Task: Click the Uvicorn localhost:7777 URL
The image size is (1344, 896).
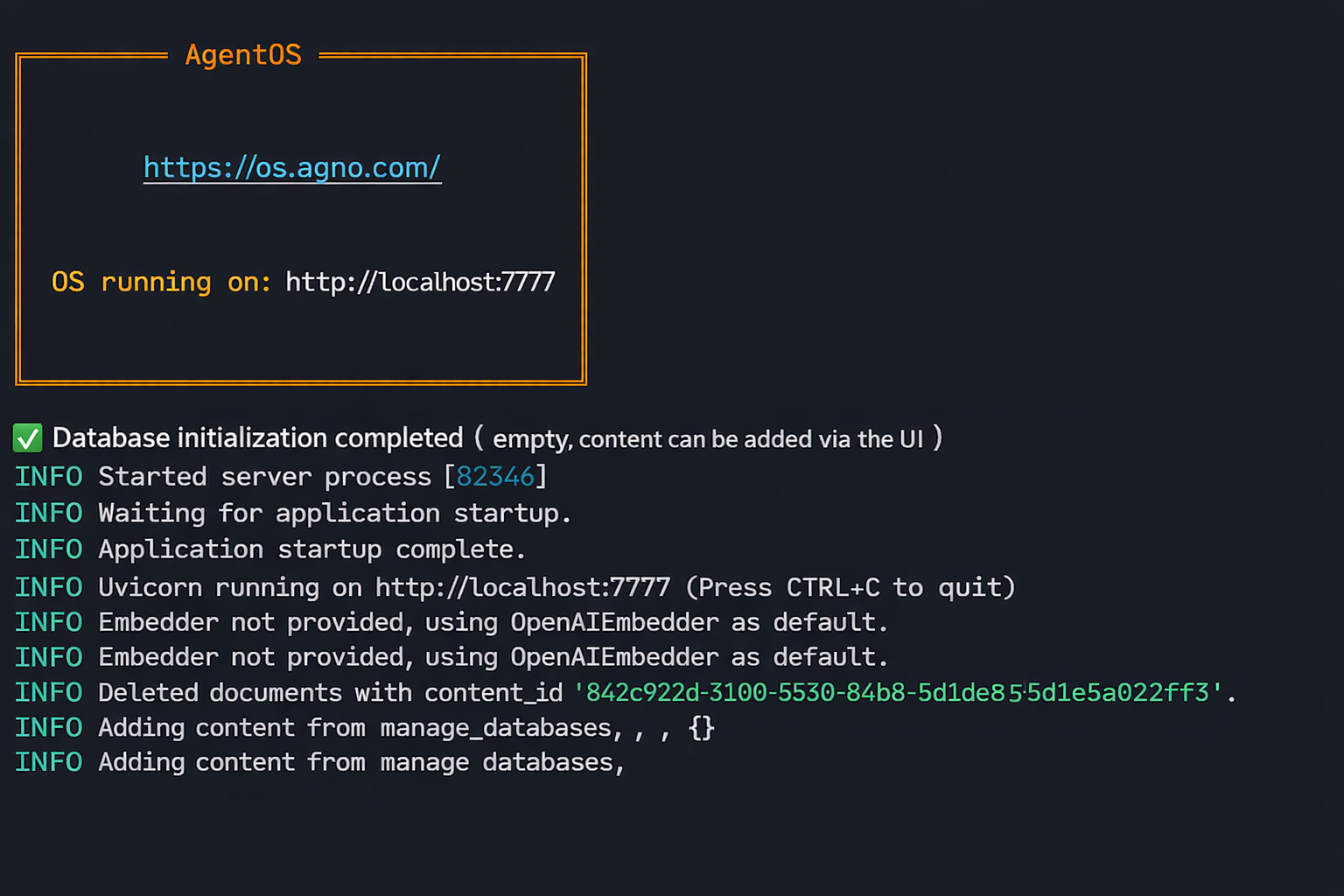Action: click(x=522, y=587)
